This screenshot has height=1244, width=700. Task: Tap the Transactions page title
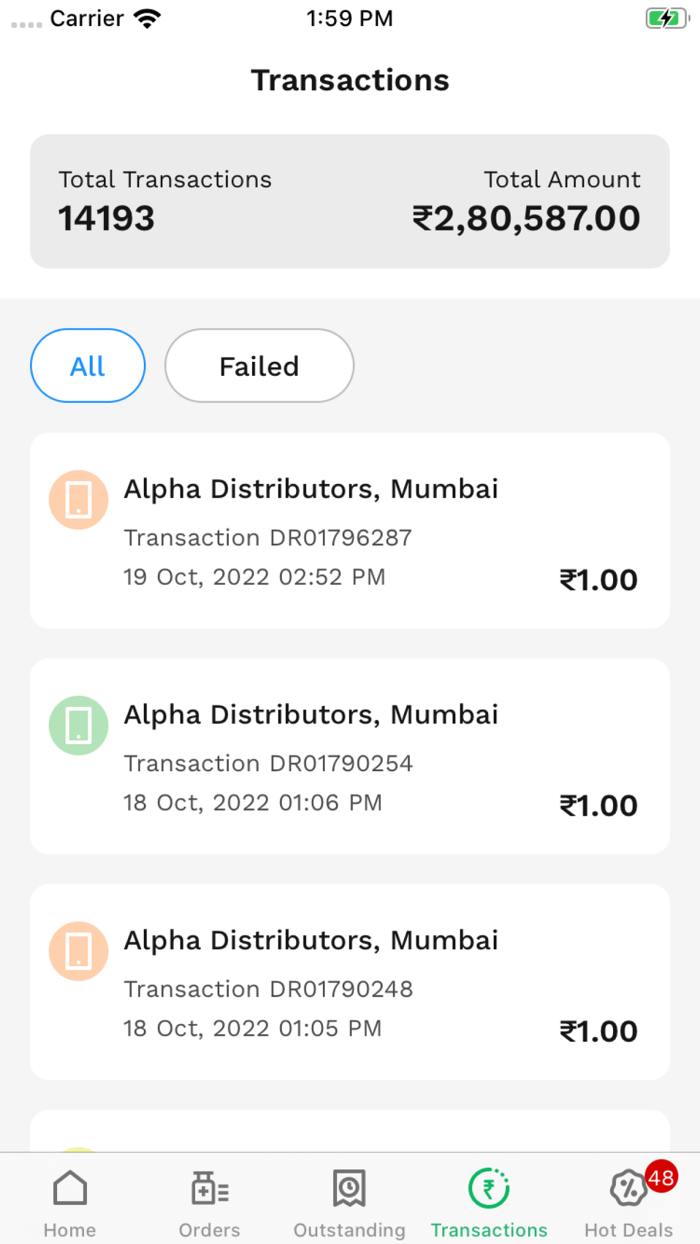coord(350,80)
